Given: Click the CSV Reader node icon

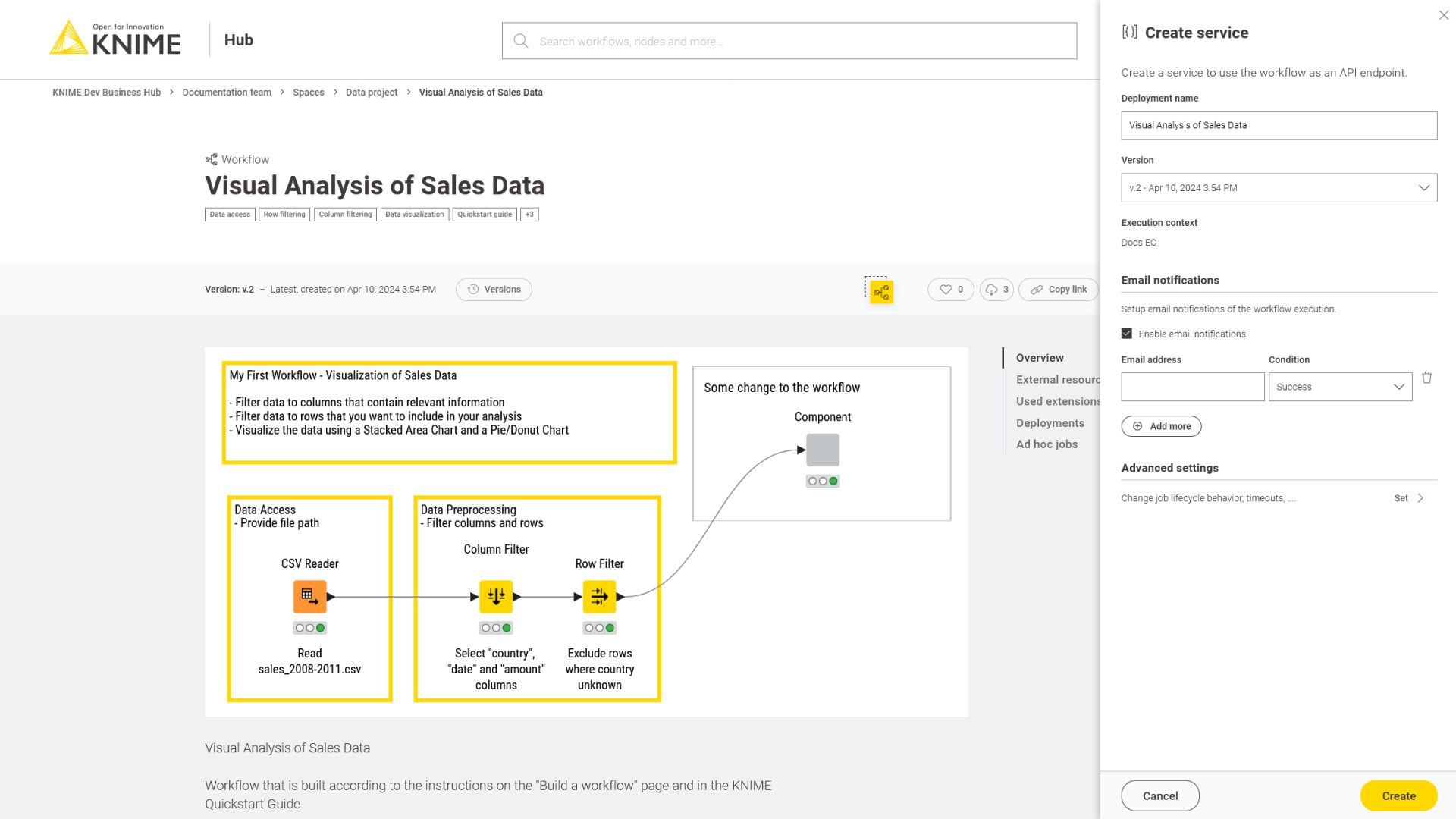Looking at the screenshot, I should [310, 597].
